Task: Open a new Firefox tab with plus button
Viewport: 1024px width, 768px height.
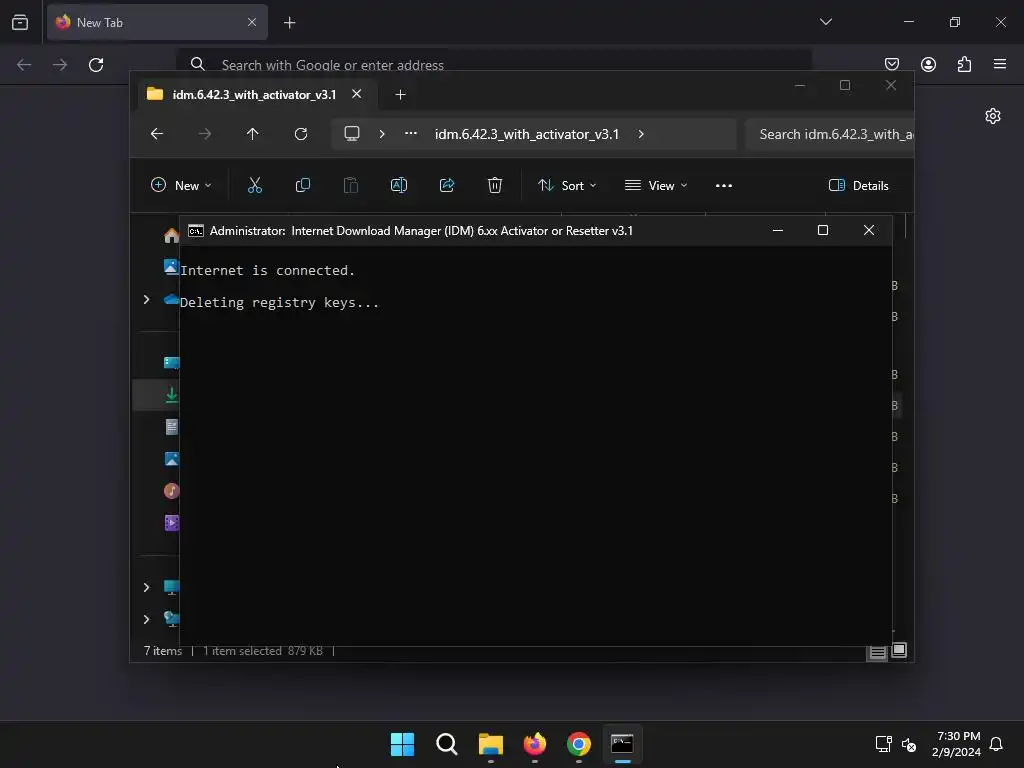Action: [289, 23]
